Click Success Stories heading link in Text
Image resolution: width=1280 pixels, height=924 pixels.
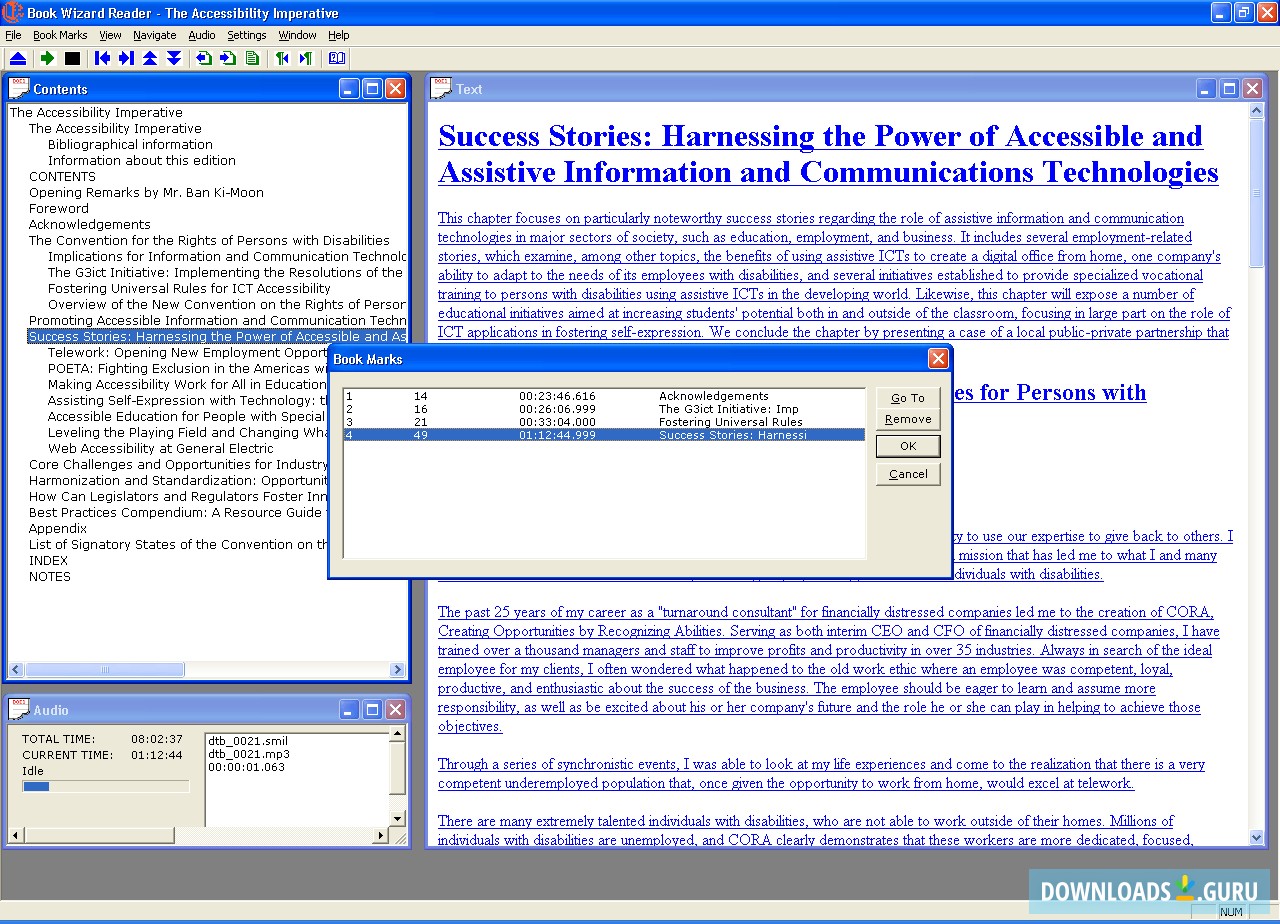828,154
